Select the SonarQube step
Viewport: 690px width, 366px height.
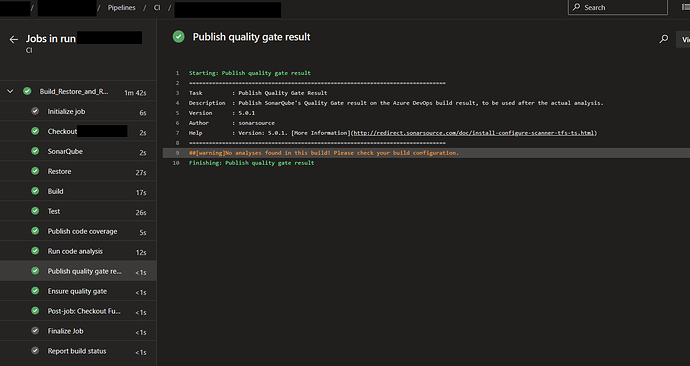pyautogui.click(x=78, y=151)
